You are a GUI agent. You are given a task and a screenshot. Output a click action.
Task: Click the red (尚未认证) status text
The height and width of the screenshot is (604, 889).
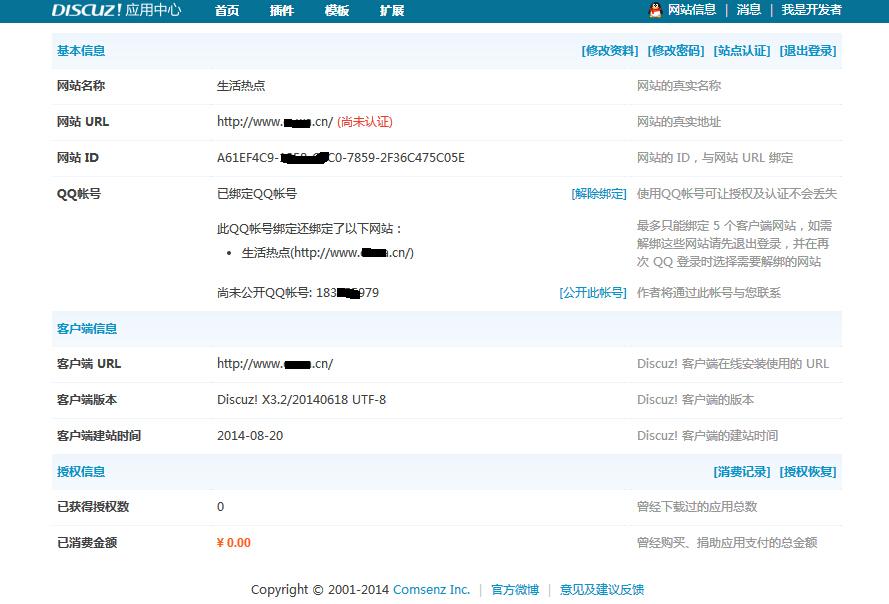pyautogui.click(x=365, y=122)
